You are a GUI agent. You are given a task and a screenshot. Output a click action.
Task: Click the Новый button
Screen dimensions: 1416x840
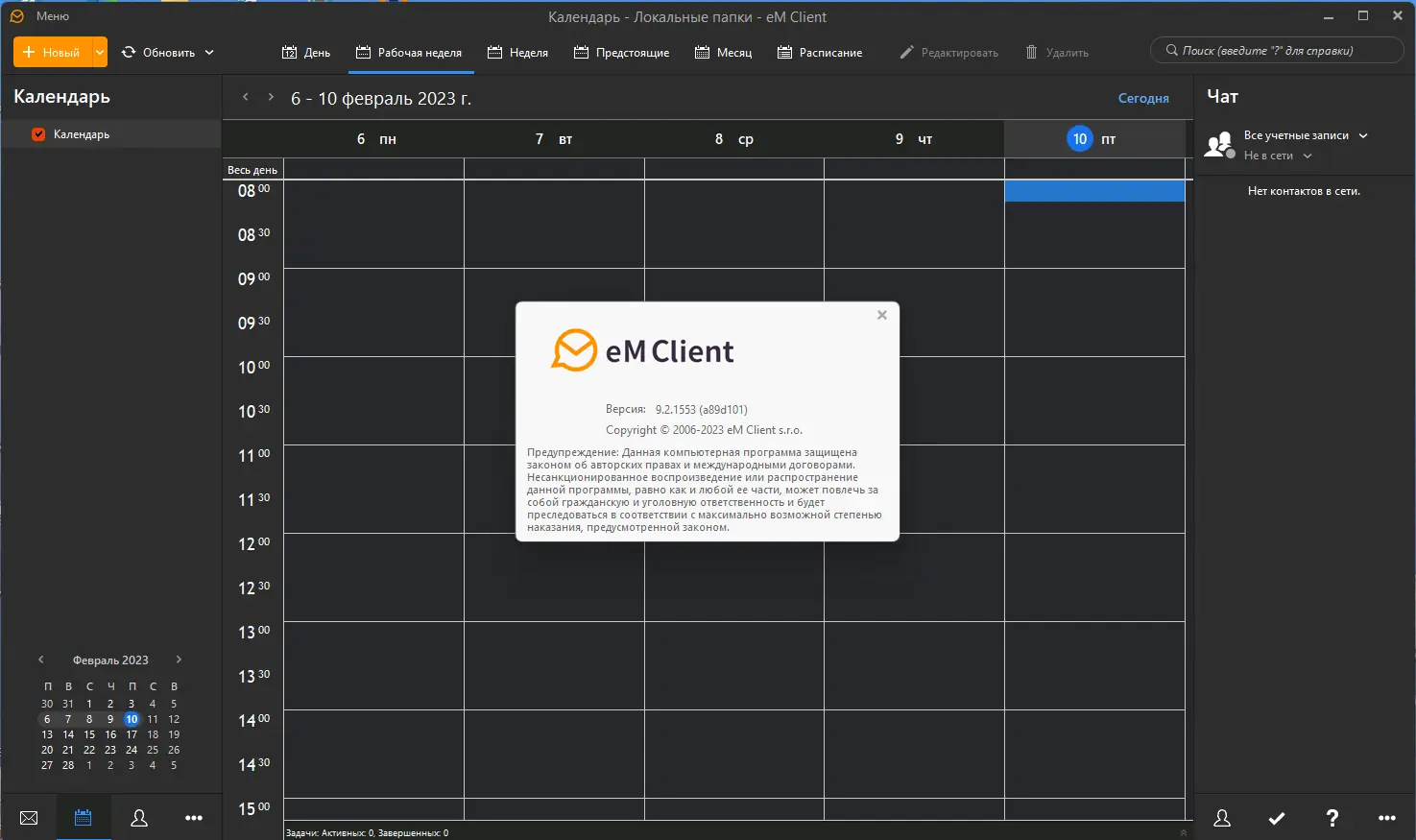tap(53, 52)
